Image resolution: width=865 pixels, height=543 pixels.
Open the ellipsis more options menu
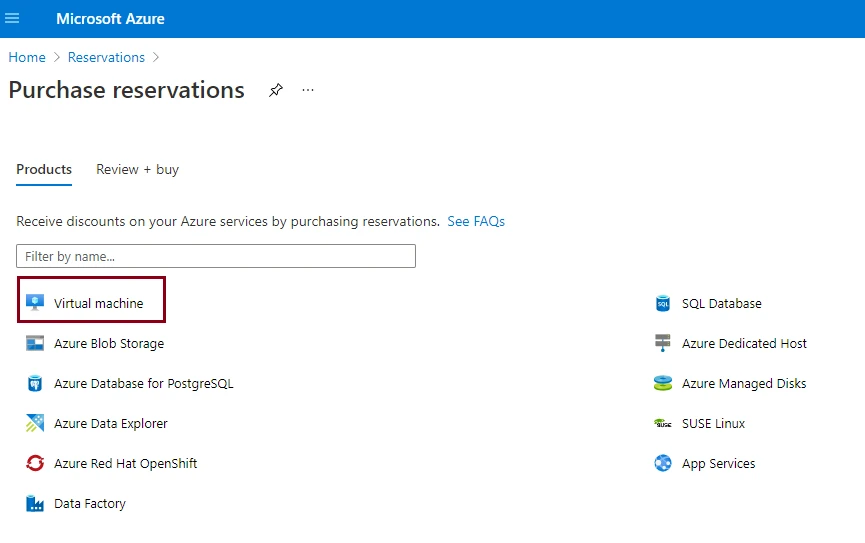(308, 90)
